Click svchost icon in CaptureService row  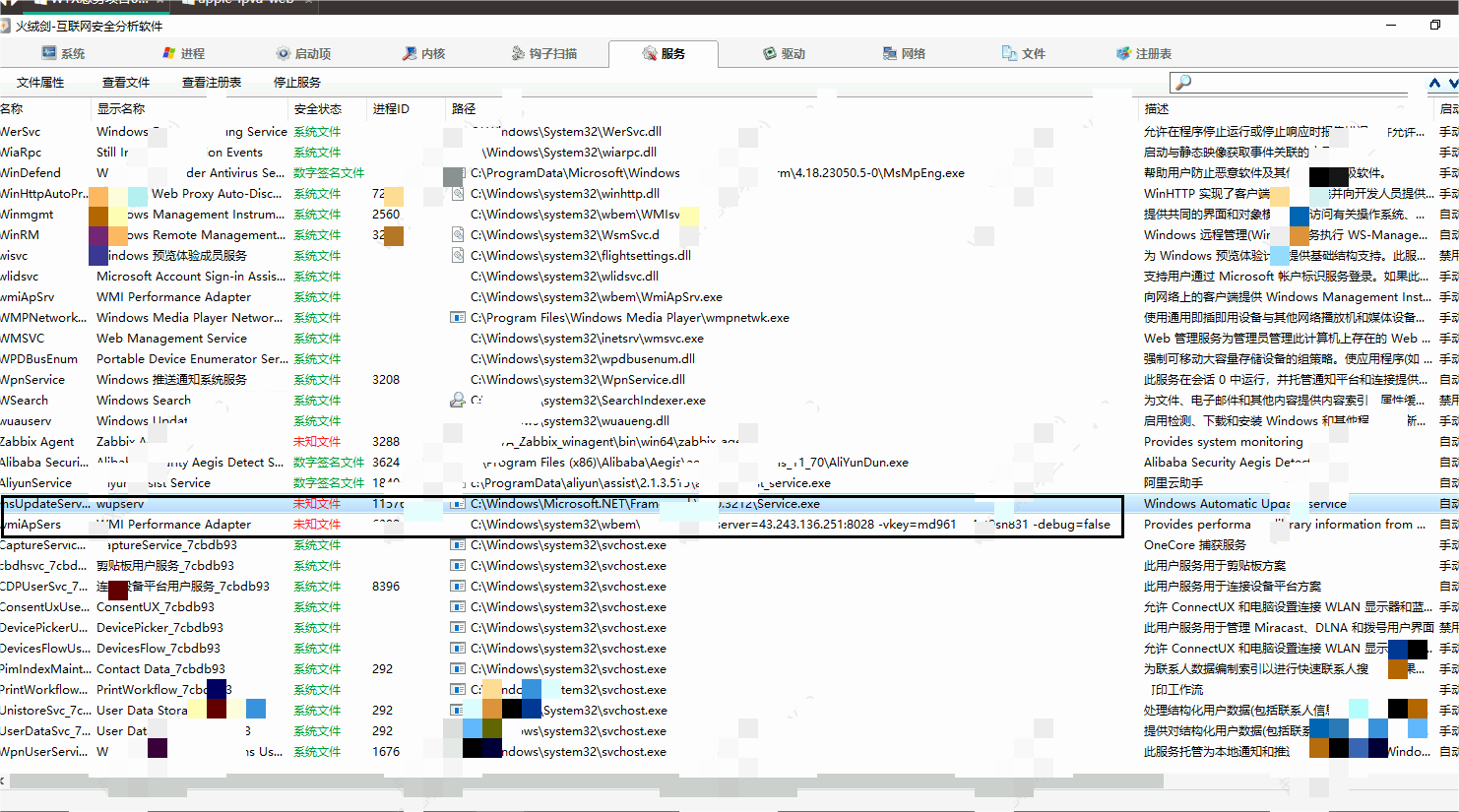(458, 545)
